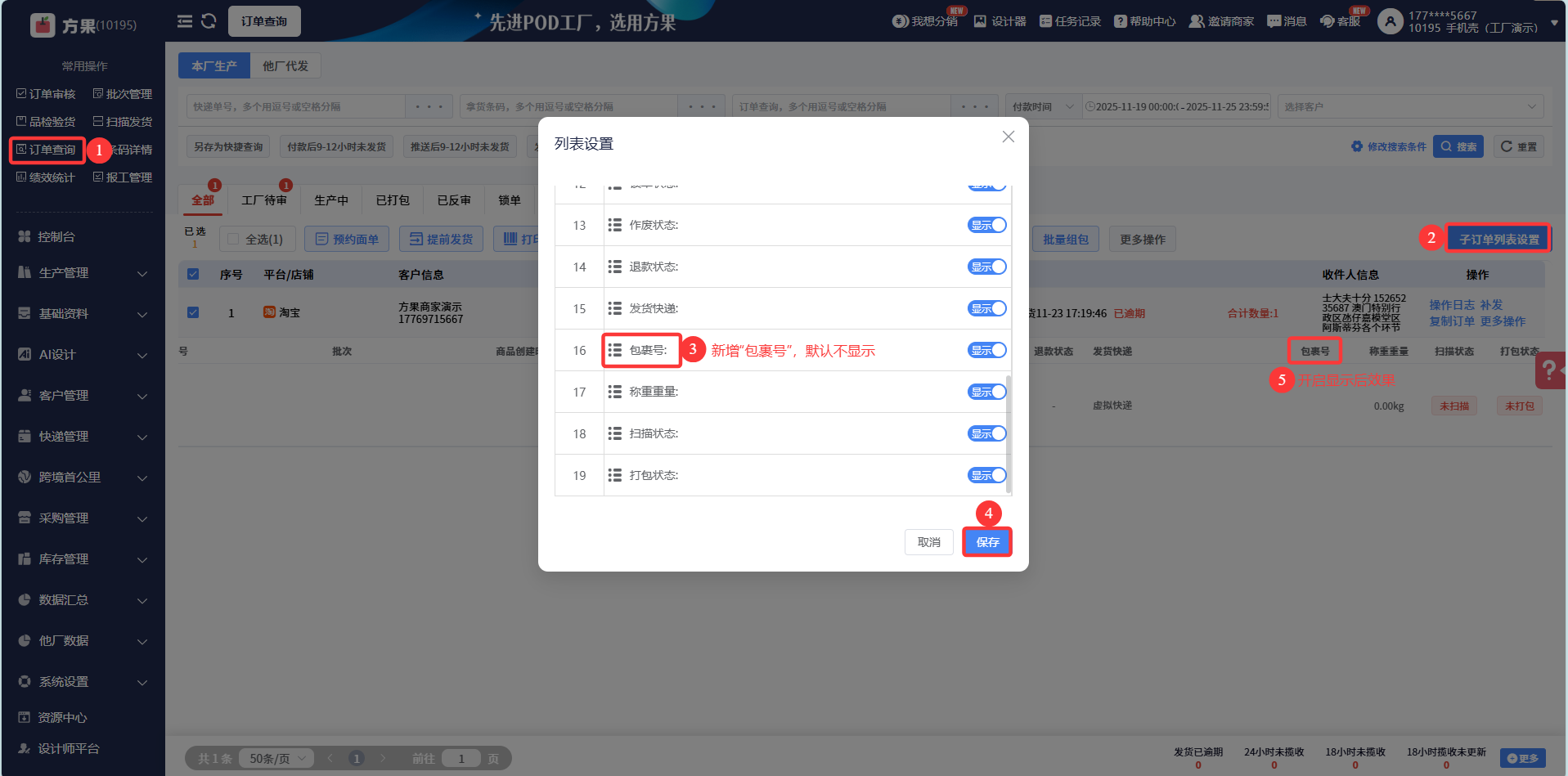
Task: Click 取消 in the dialog
Action: [x=929, y=542]
